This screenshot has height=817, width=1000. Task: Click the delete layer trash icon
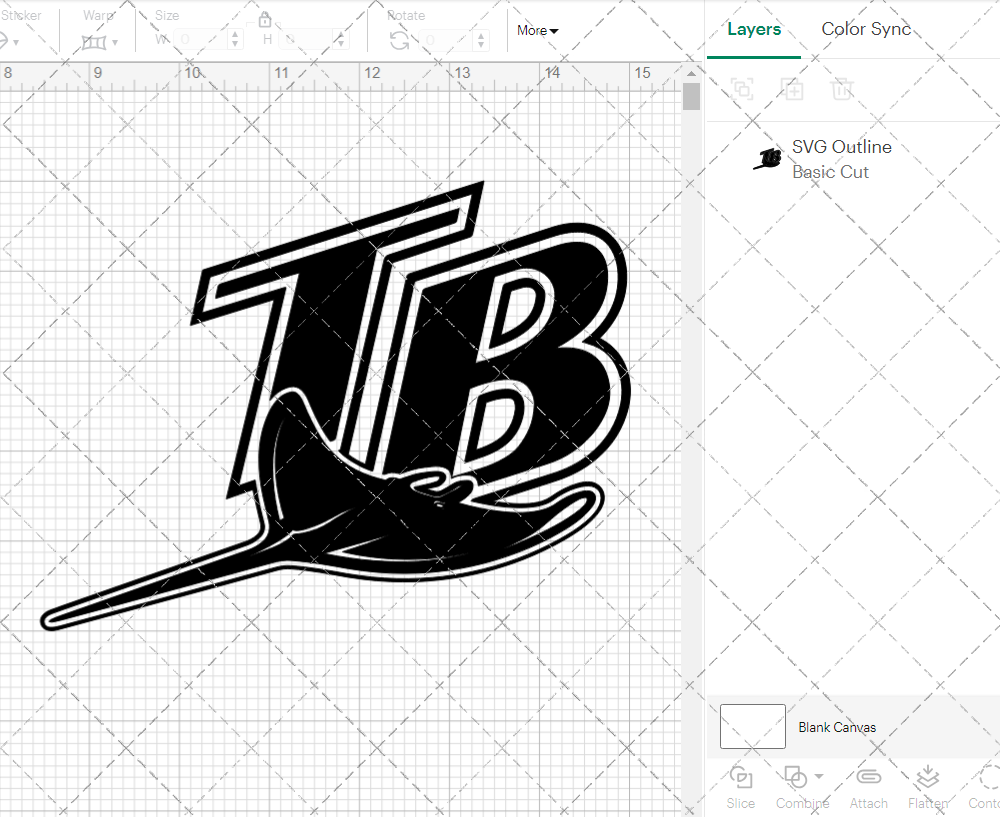pos(842,89)
